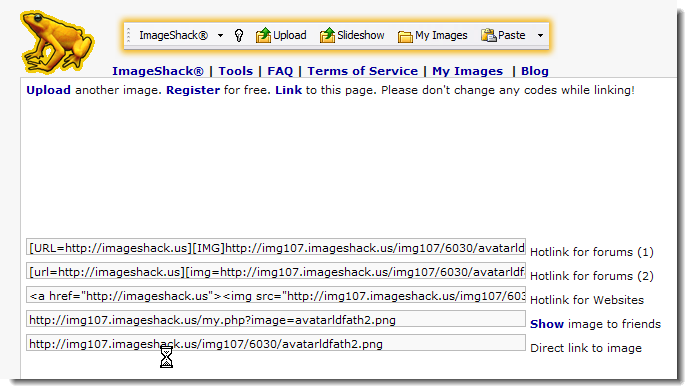Image resolution: width=685 pixels, height=387 pixels.
Task: Select the Hotlink for forums (2) field
Action: point(276,272)
